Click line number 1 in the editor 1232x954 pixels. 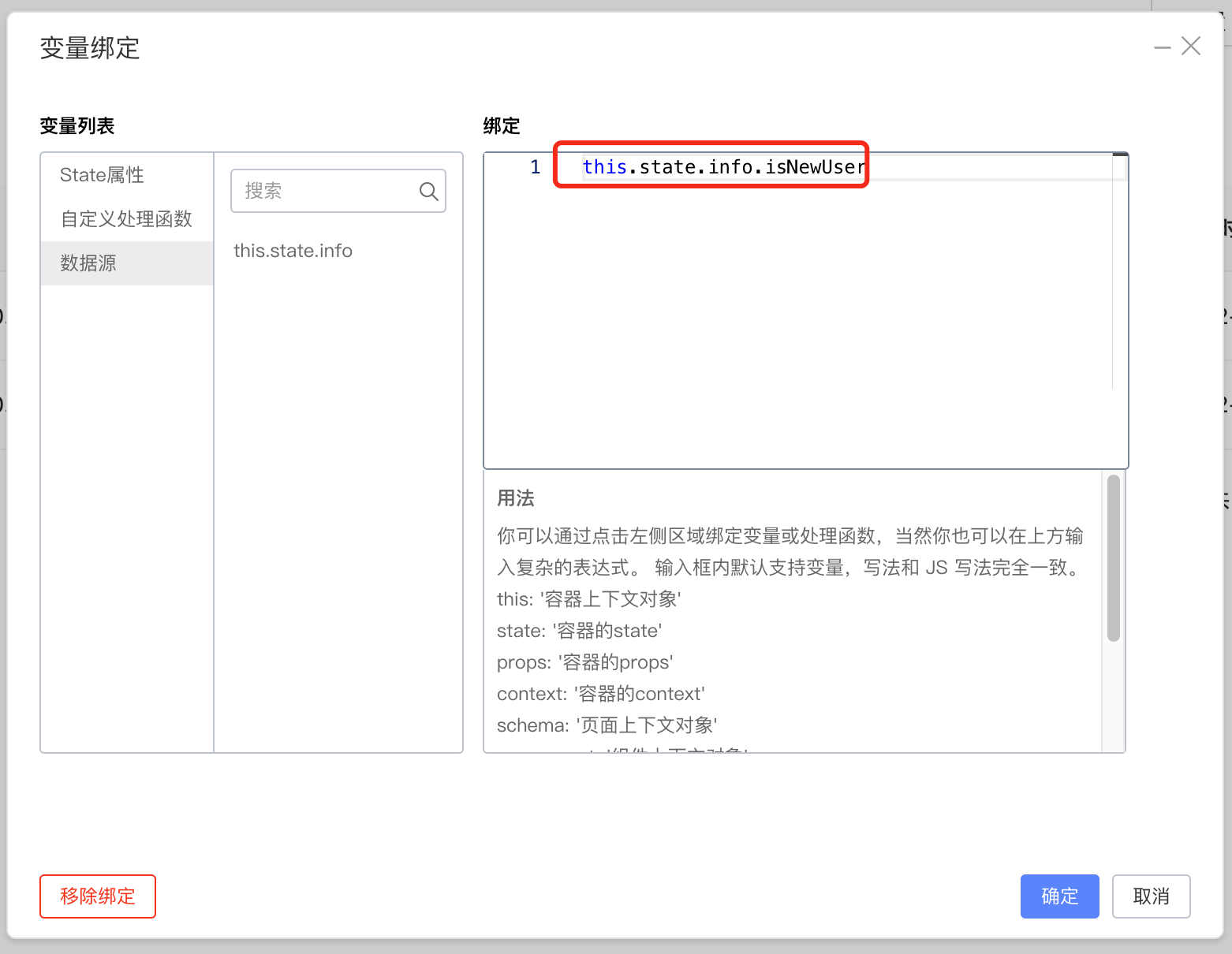(x=535, y=166)
